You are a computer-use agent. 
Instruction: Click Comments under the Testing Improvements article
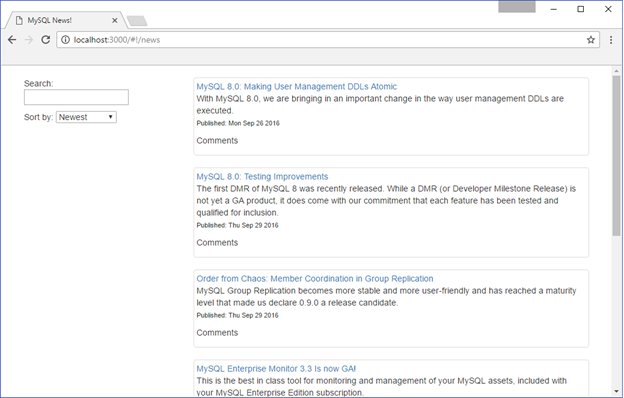pyautogui.click(x=217, y=243)
